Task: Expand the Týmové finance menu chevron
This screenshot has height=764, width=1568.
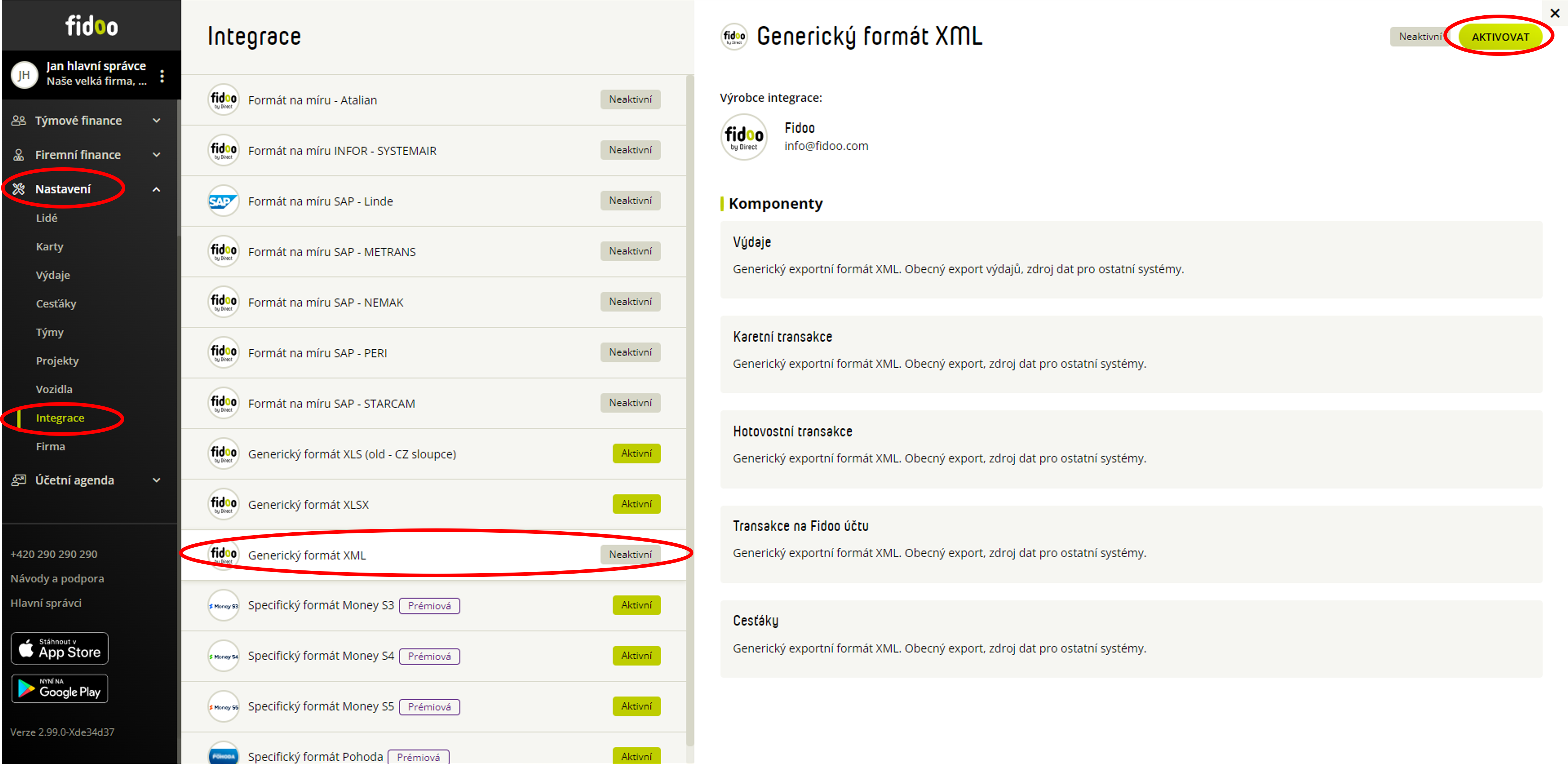Action: coord(156,120)
